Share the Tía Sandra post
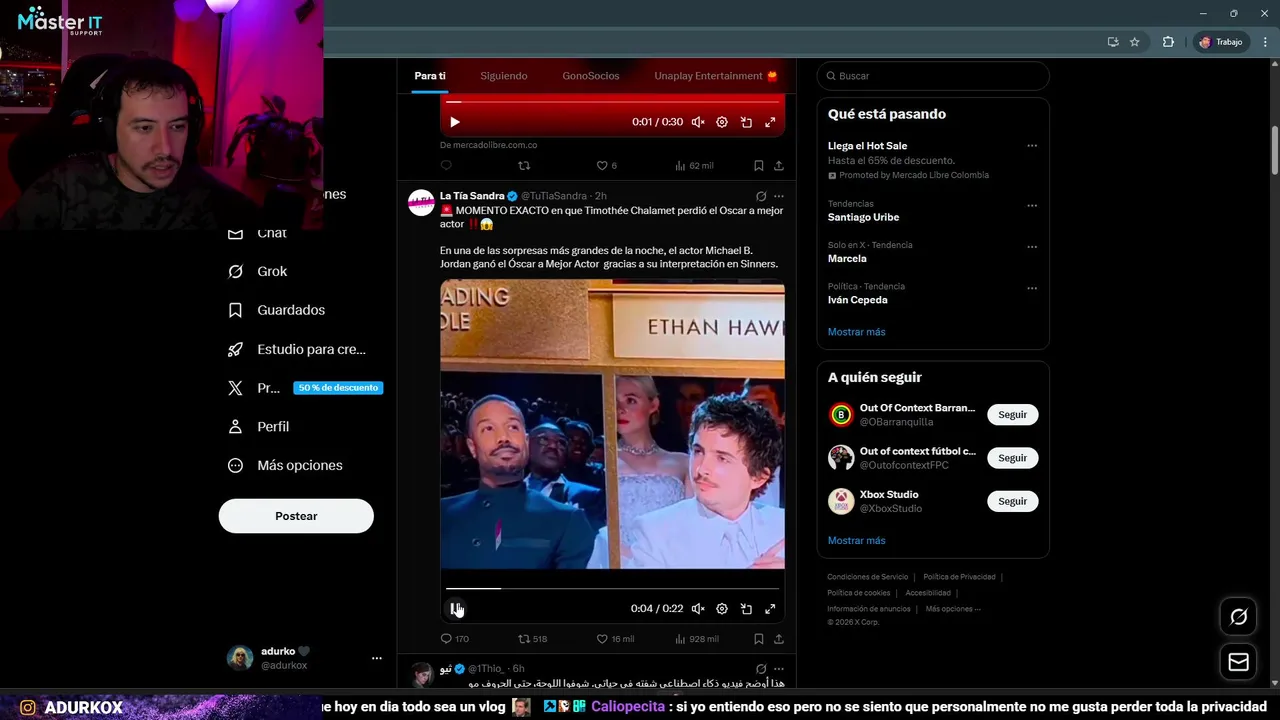 click(779, 639)
